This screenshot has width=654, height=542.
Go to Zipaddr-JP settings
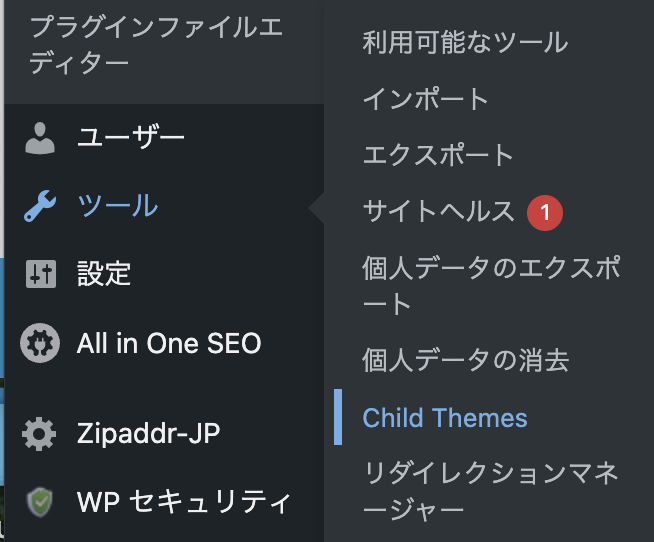[148, 434]
